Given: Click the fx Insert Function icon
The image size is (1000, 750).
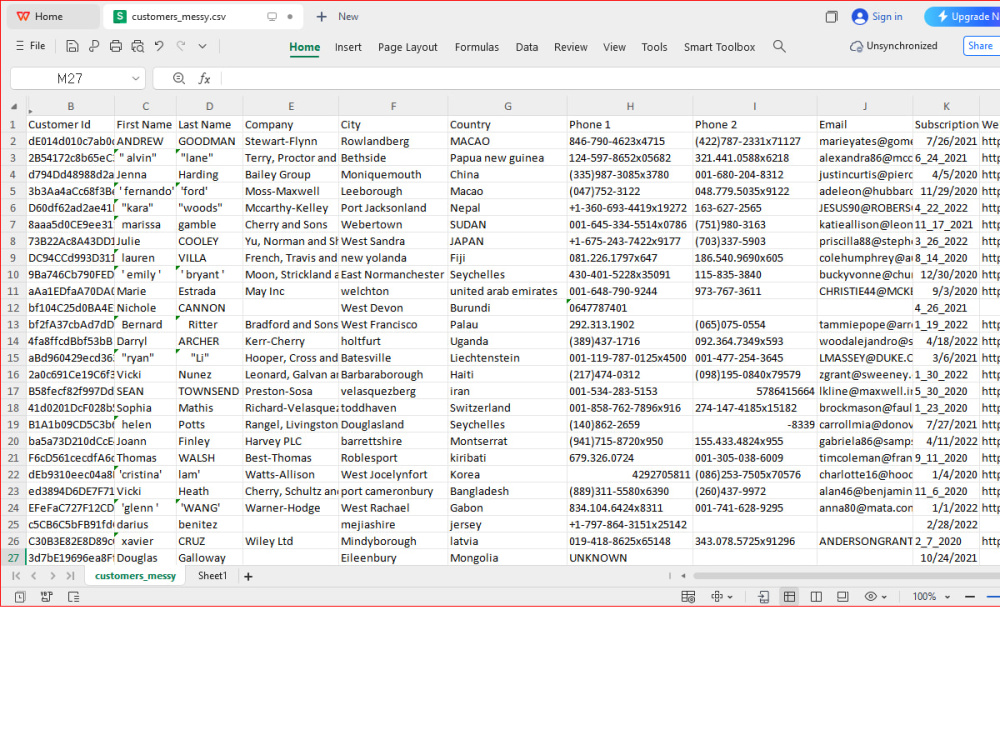Looking at the screenshot, I should pyautogui.click(x=204, y=78).
